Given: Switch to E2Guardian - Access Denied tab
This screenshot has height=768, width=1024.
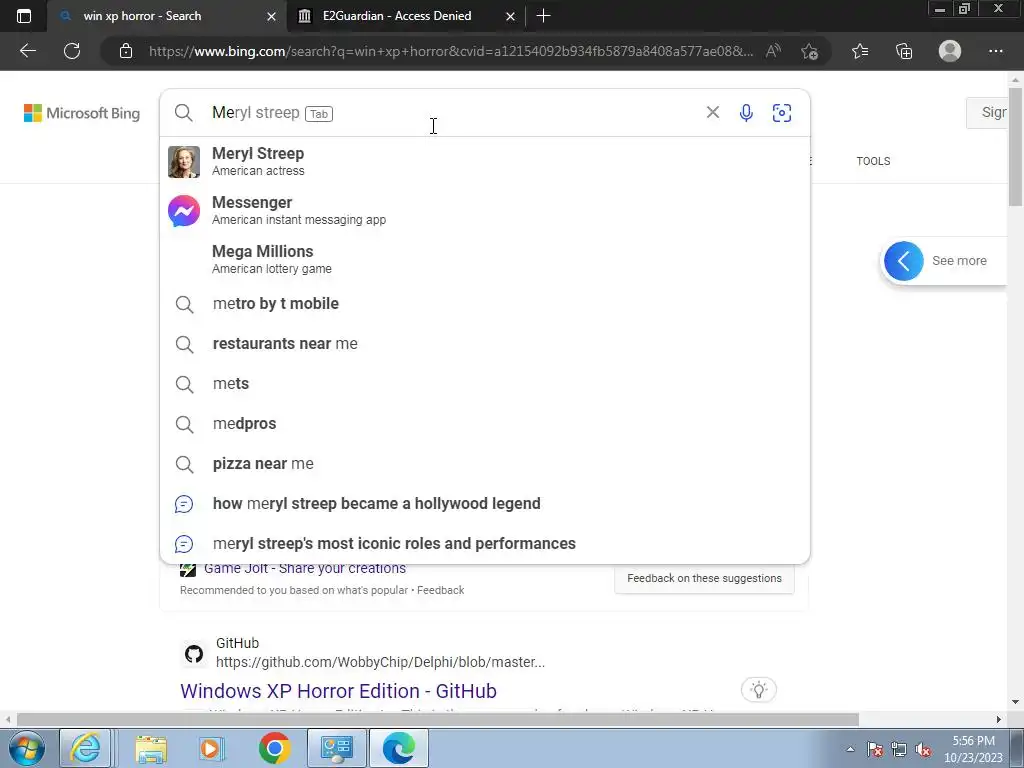Looking at the screenshot, I should pyautogui.click(x=405, y=16).
